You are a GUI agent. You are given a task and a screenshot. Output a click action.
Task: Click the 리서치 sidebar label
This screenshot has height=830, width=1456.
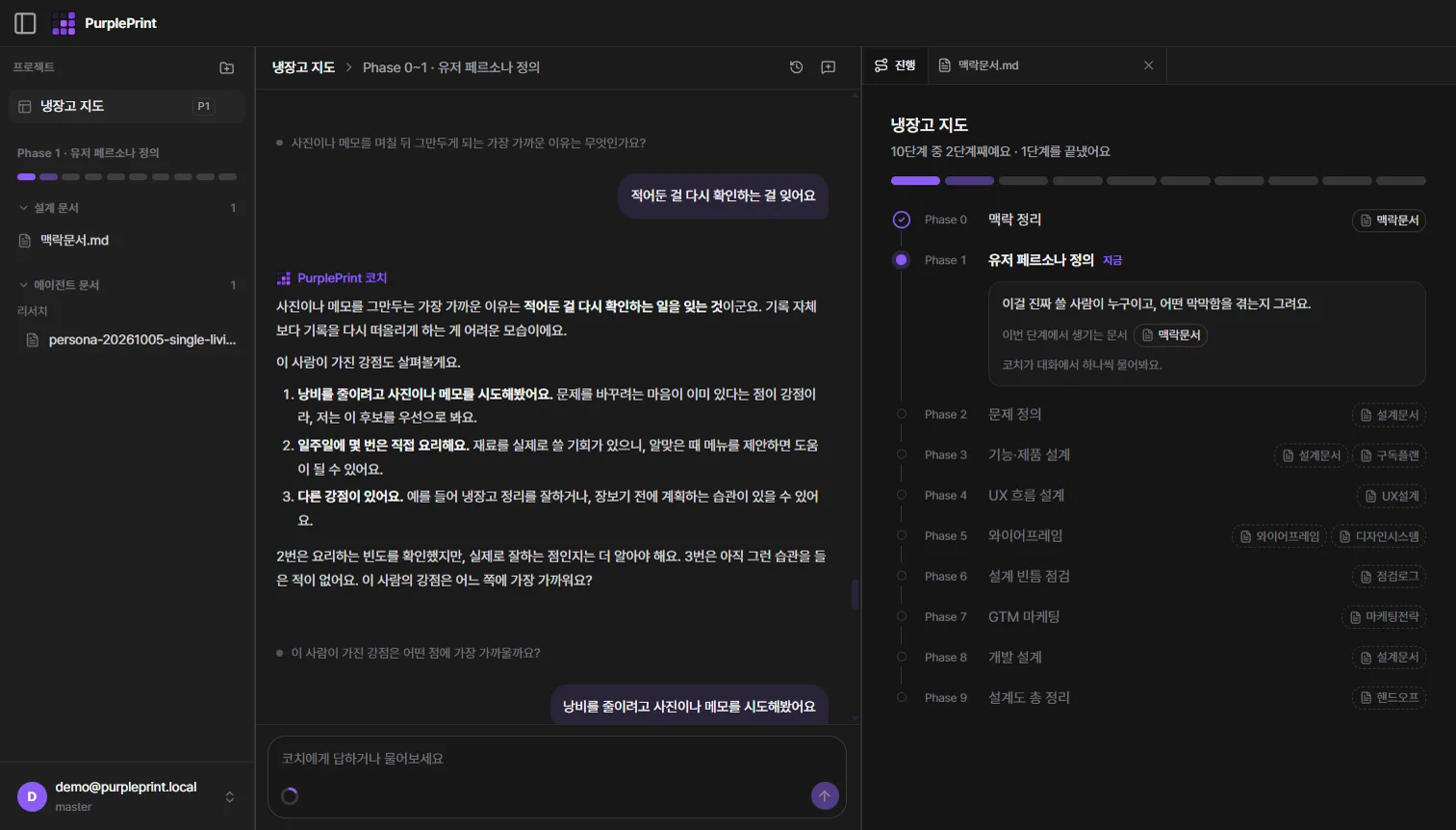point(33,311)
